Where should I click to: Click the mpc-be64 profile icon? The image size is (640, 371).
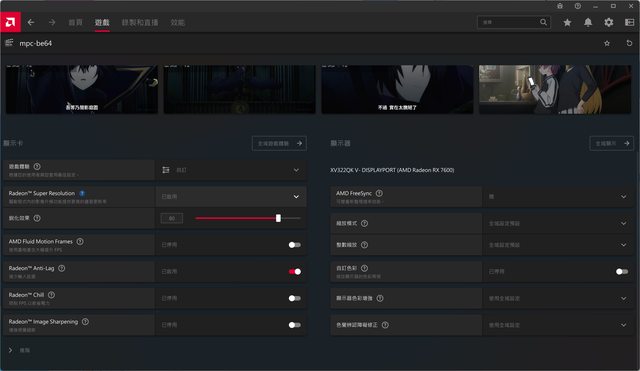tap(9, 43)
